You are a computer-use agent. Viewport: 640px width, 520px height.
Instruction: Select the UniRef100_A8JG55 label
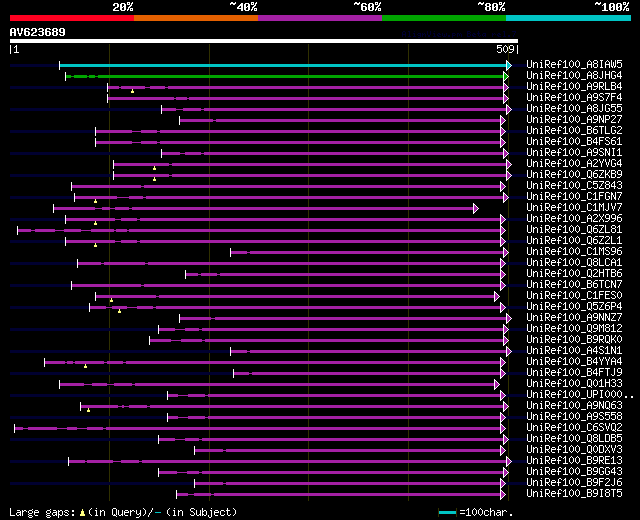point(574,109)
